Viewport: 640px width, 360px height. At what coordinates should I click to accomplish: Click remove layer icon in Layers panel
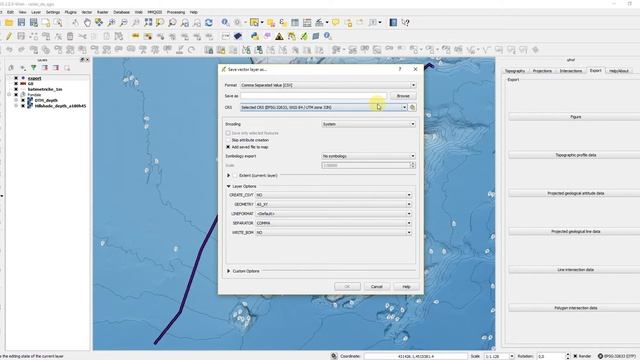[x=67, y=68]
